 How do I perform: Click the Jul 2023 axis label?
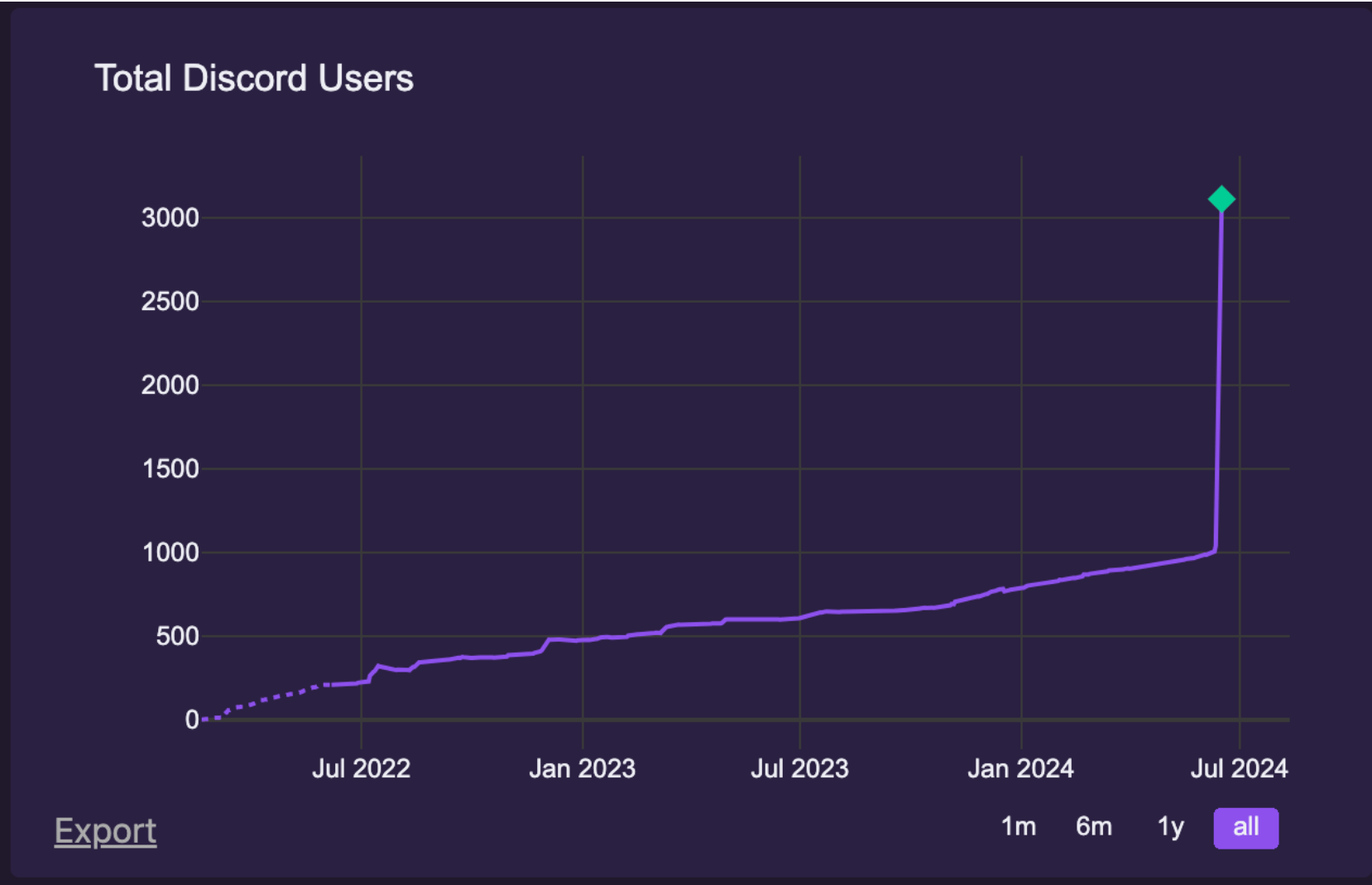coord(800,768)
